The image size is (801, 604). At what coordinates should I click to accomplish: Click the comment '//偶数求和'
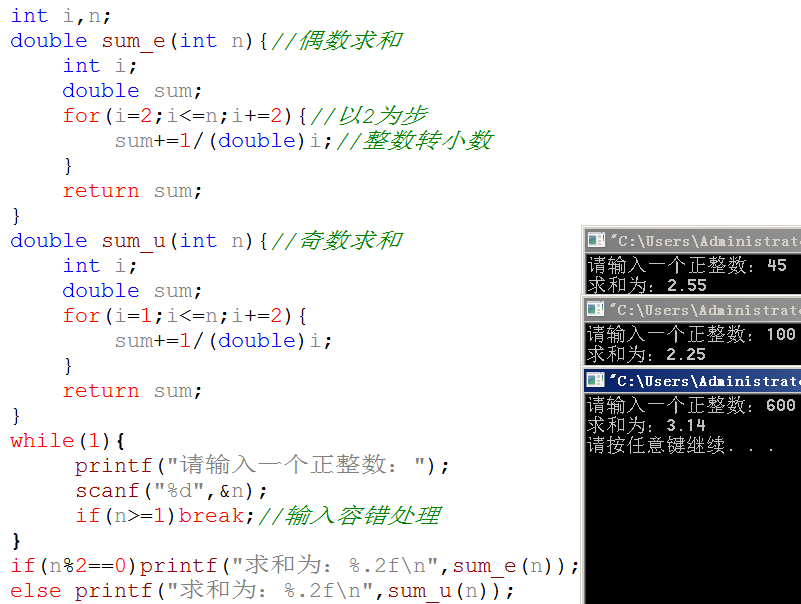(x=337, y=40)
